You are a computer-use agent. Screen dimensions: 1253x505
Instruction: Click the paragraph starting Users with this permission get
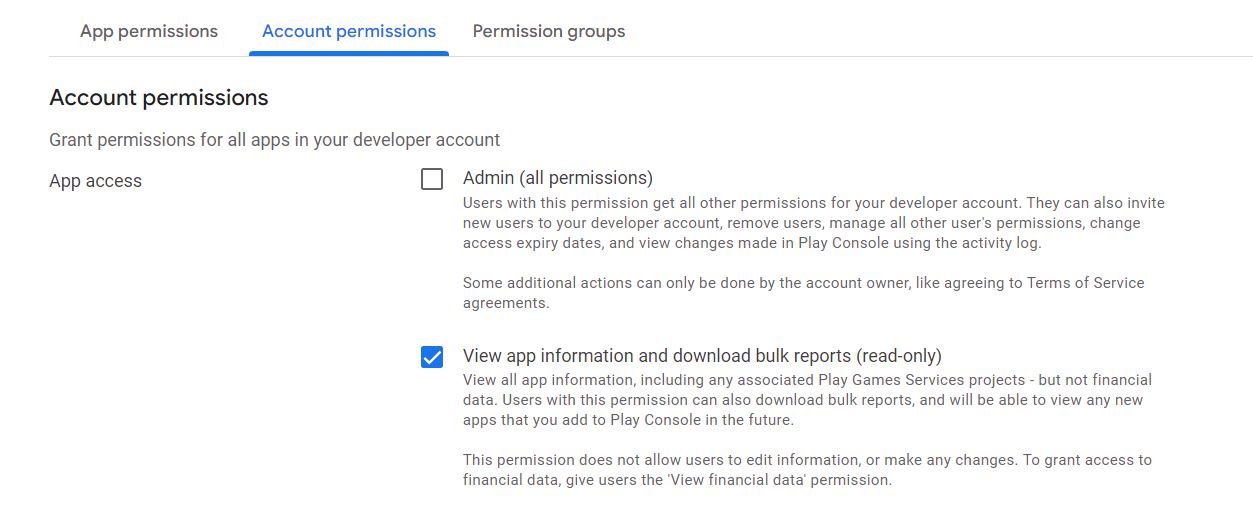pyautogui.click(x=814, y=223)
